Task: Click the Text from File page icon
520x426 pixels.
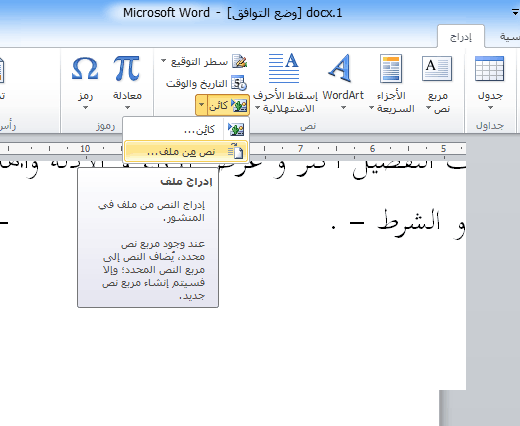Action: click(236, 151)
